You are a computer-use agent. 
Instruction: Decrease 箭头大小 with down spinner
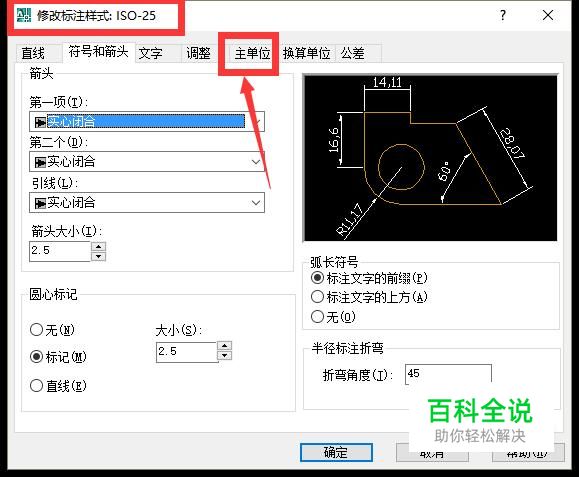pos(99,256)
